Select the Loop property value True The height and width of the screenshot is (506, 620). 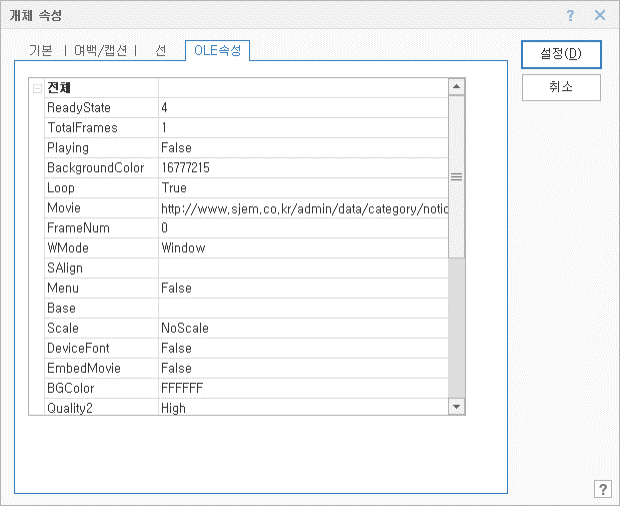pos(174,188)
